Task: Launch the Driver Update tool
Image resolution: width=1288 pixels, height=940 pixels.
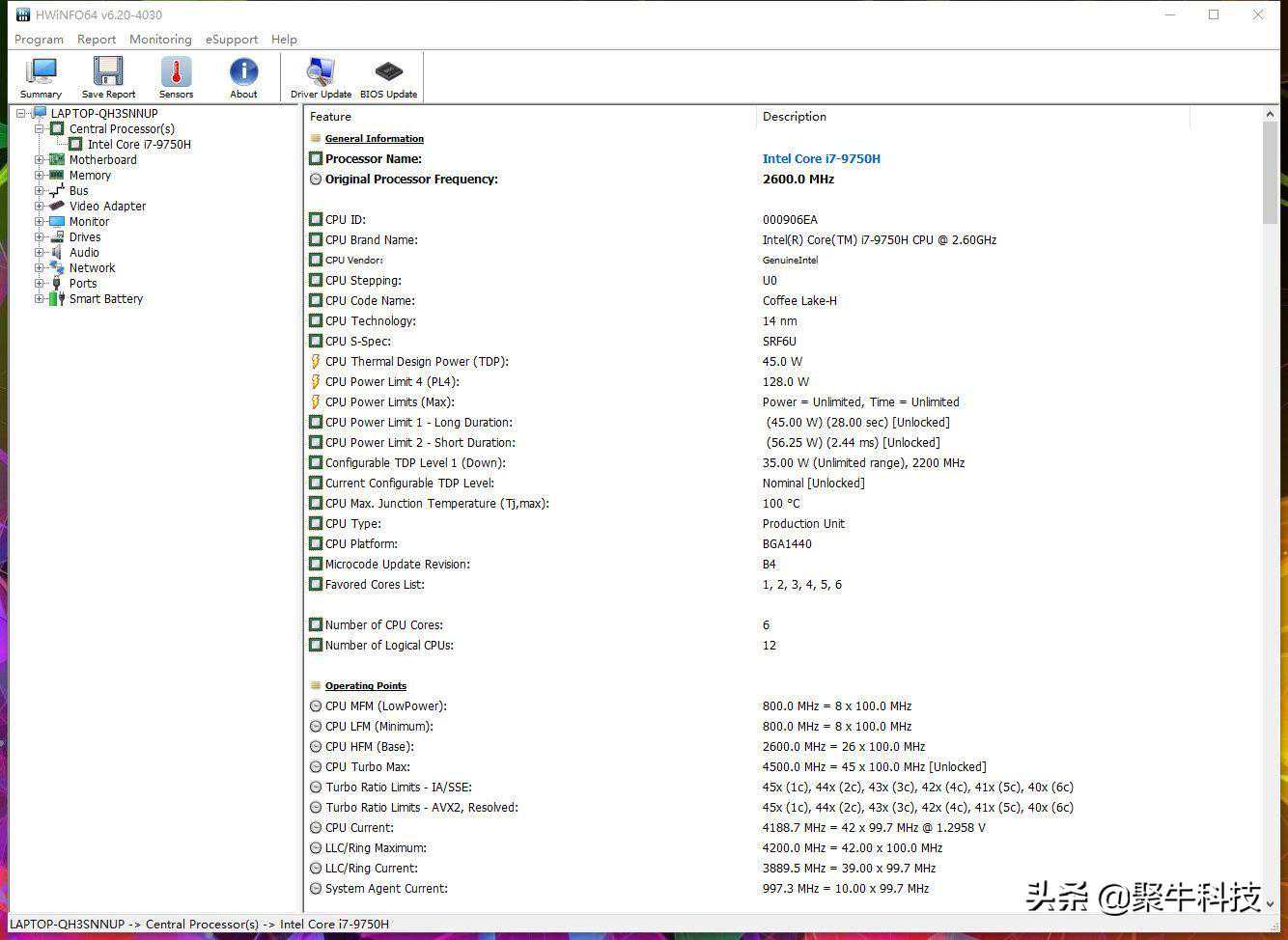Action: pos(321,77)
